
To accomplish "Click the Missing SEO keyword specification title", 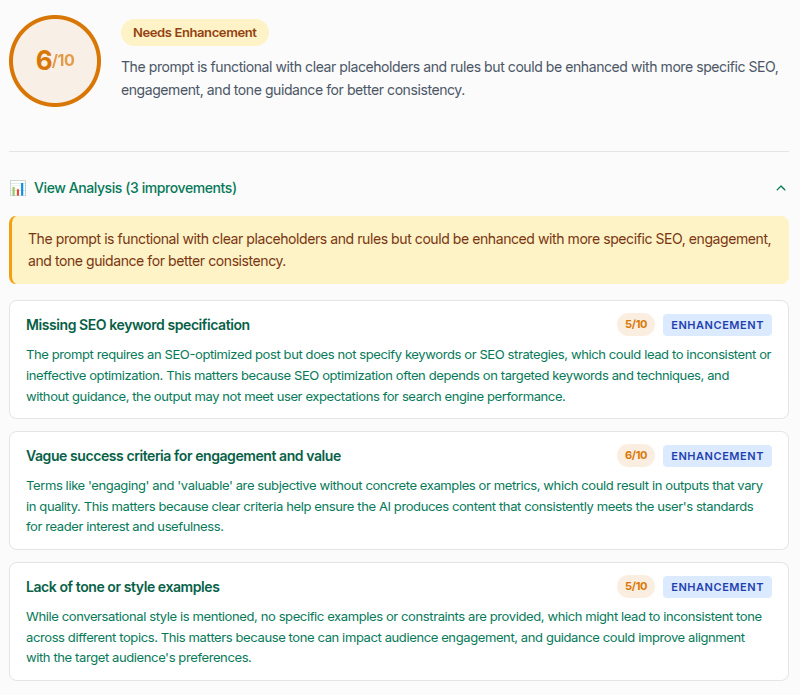I will point(139,325).
